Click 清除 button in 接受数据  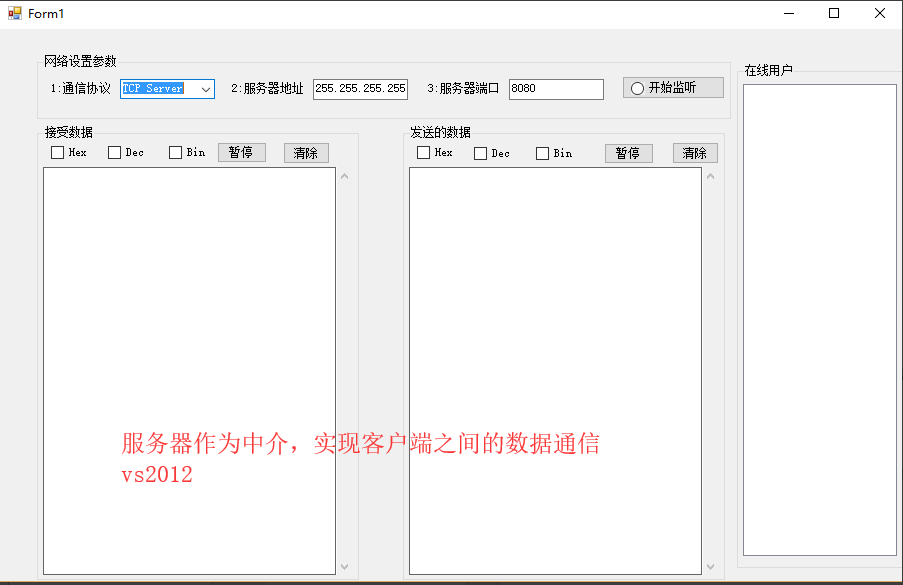(x=306, y=153)
